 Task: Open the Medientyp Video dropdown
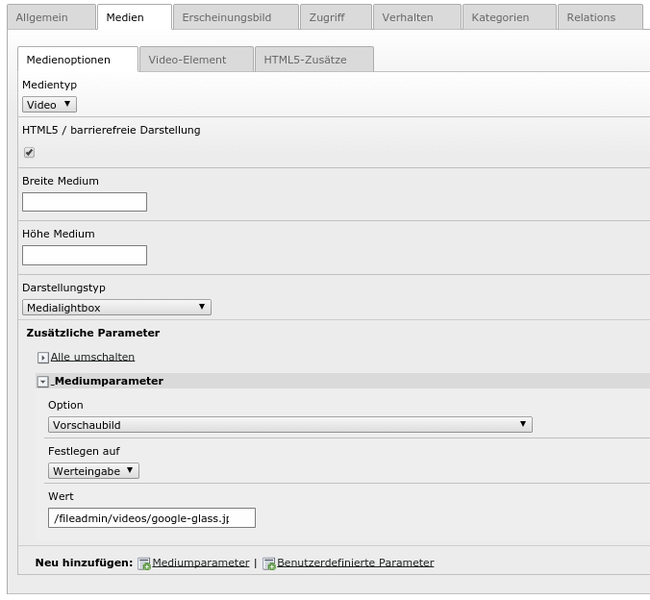49,104
